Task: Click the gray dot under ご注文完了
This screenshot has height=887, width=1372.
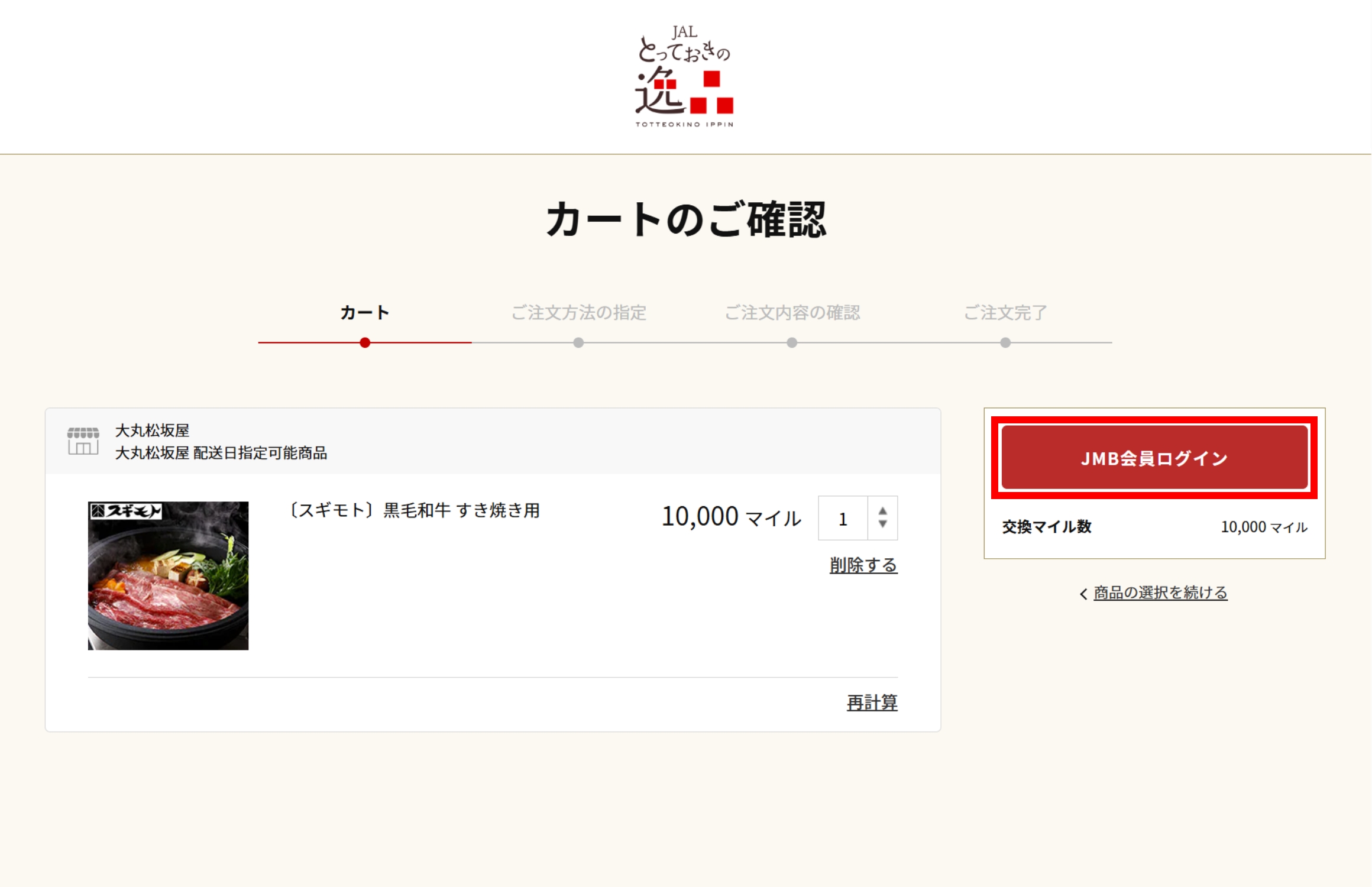Action: [x=1005, y=342]
